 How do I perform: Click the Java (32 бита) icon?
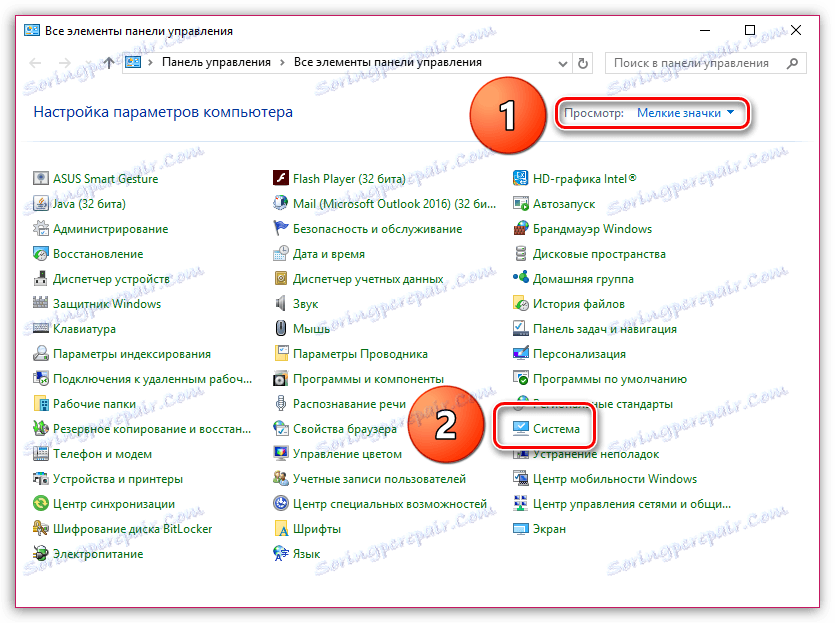[x=40, y=203]
